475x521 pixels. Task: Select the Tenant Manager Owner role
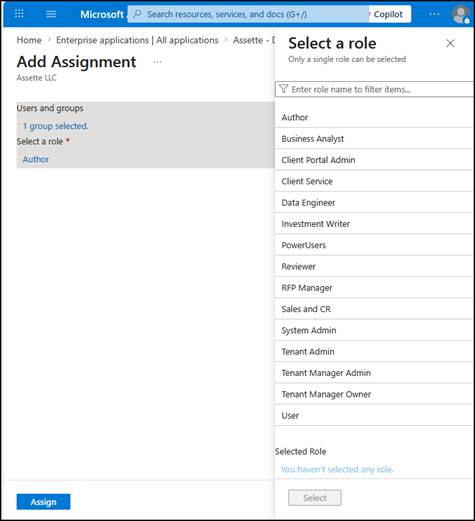click(x=374, y=394)
